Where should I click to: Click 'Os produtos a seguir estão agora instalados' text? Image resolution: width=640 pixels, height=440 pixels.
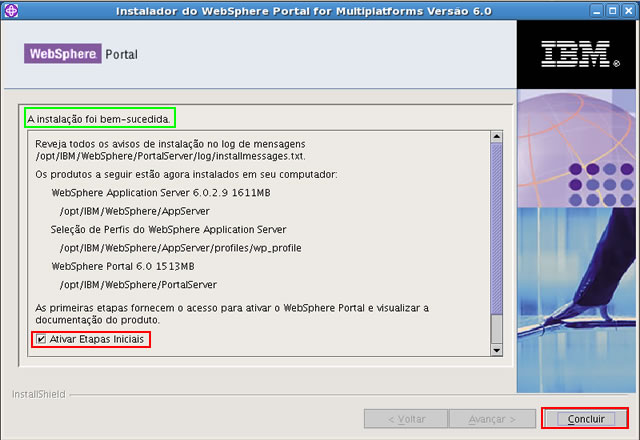point(186,175)
